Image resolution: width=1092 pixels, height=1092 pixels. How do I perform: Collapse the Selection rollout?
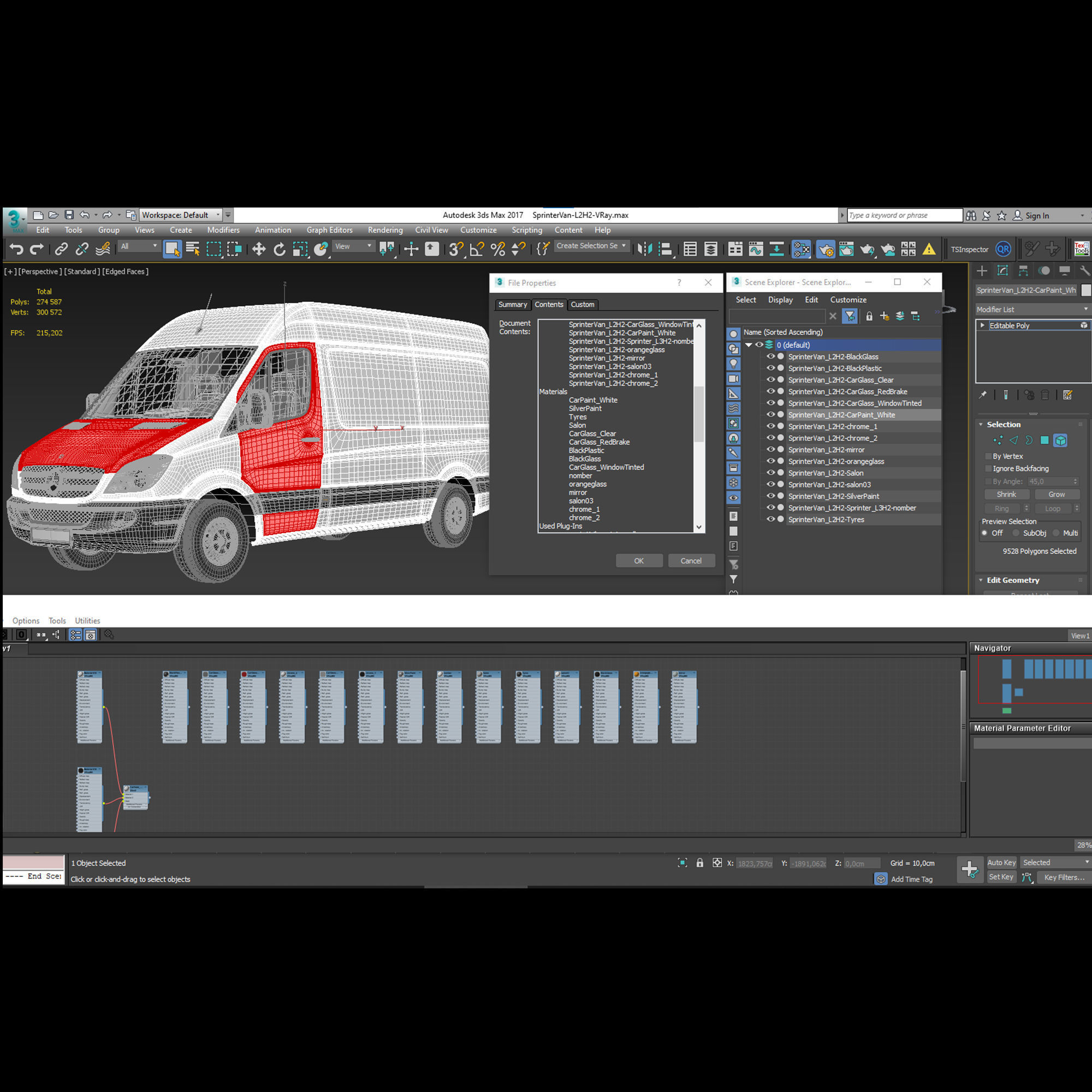point(981,424)
